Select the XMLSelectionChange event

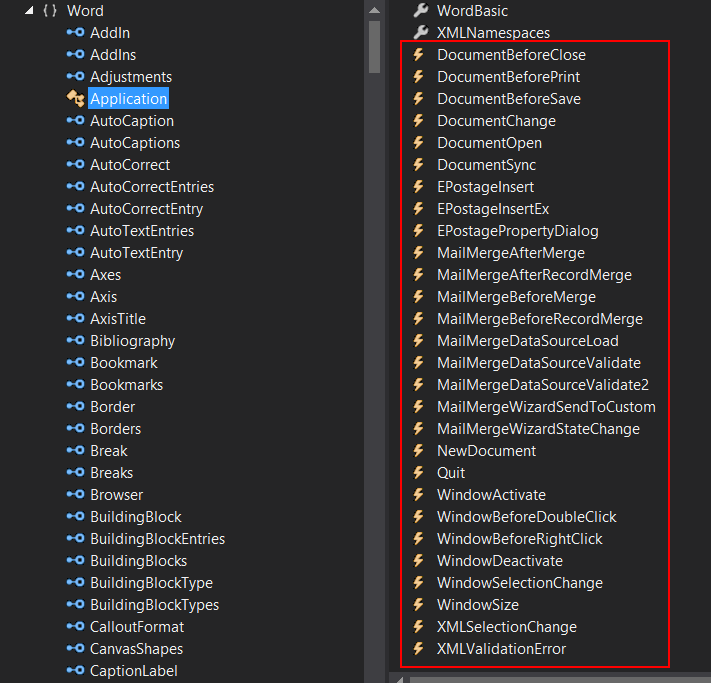tap(507, 627)
